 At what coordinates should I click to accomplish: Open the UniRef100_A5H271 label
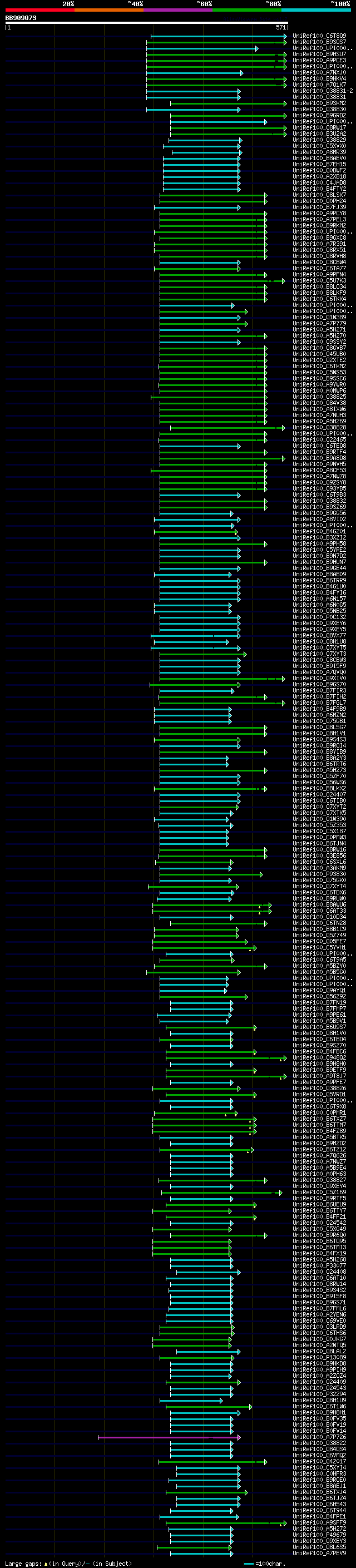(319, 329)
